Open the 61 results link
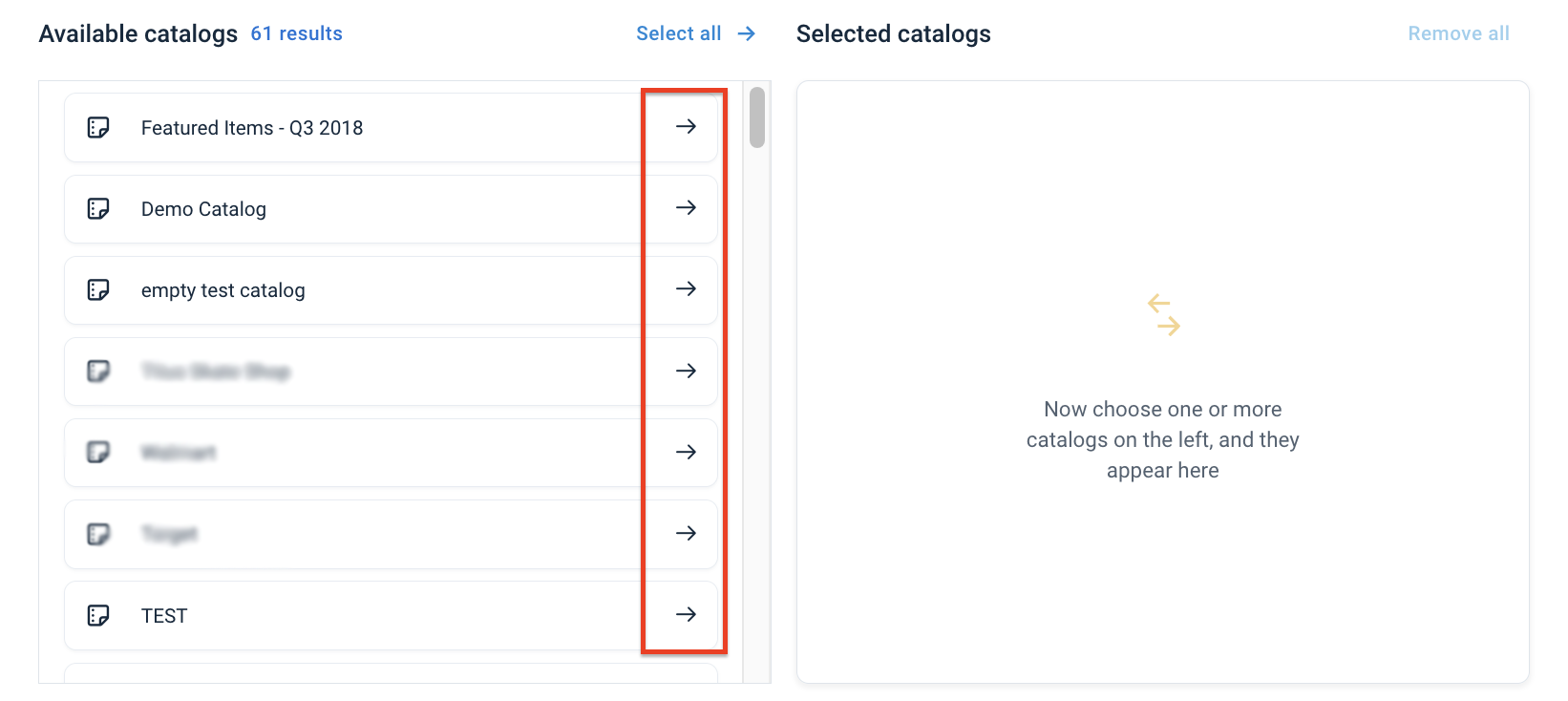The image size is (1568, 701). point(296,32)
